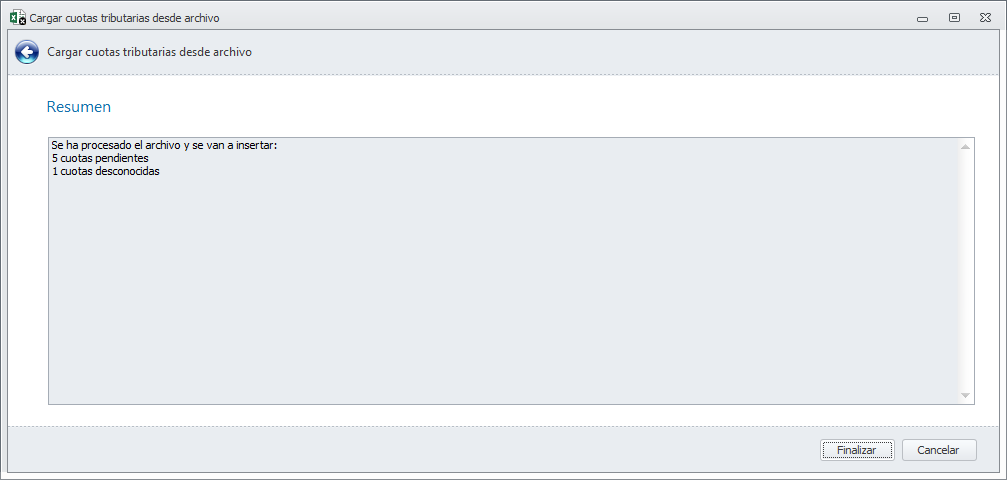Click empty title bar space left of minimize
This screenshot has width=1007, height=480.
[600, 17]
